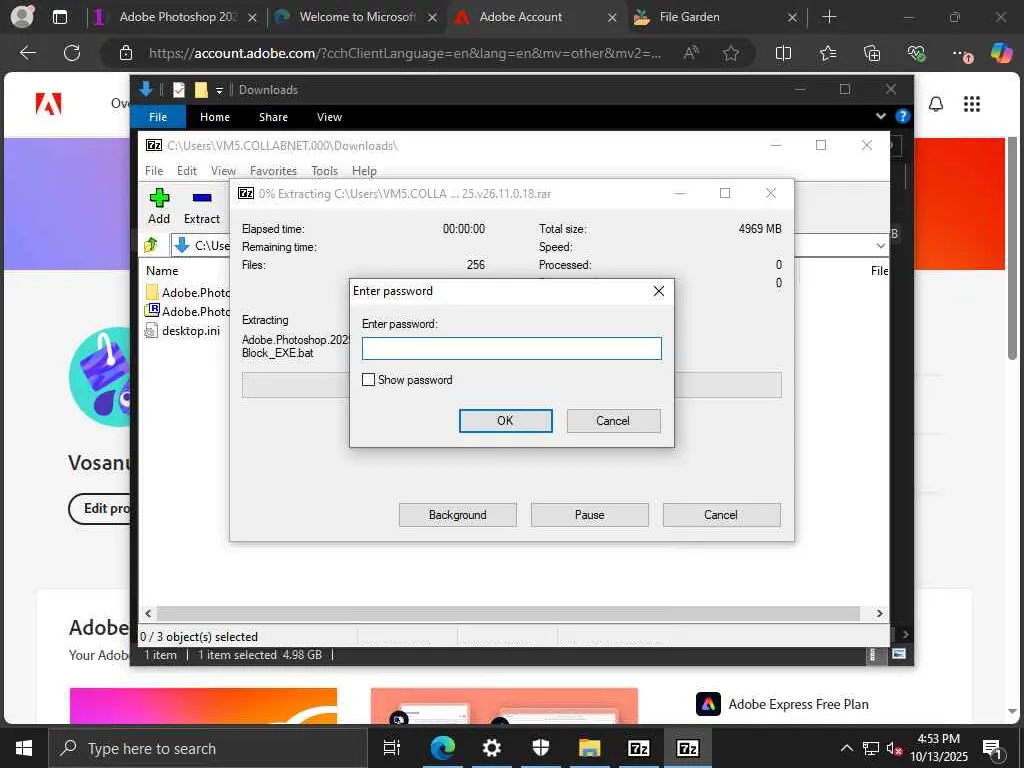Send extraction to Background

click(457, 515)
